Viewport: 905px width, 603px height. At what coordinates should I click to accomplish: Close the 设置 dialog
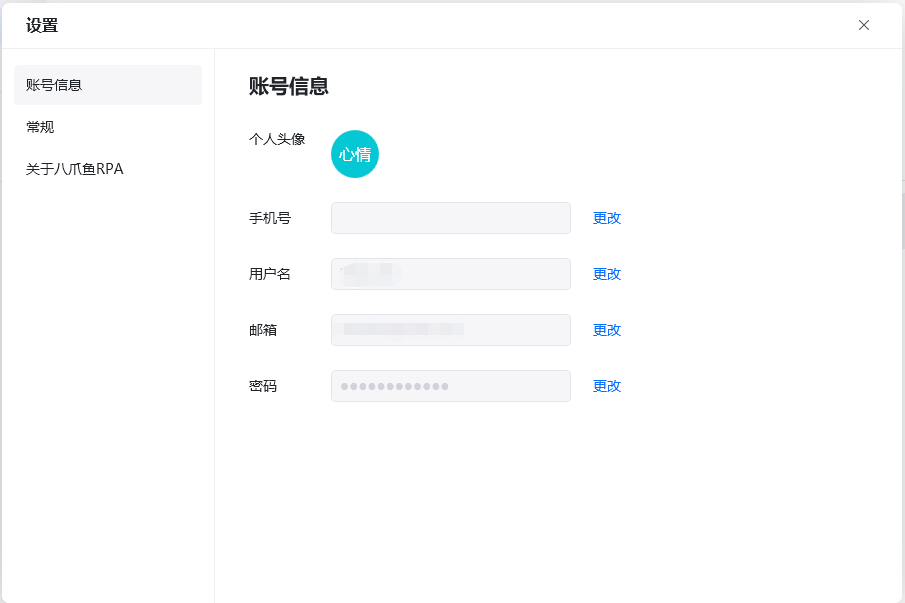[x=863, y=25]
